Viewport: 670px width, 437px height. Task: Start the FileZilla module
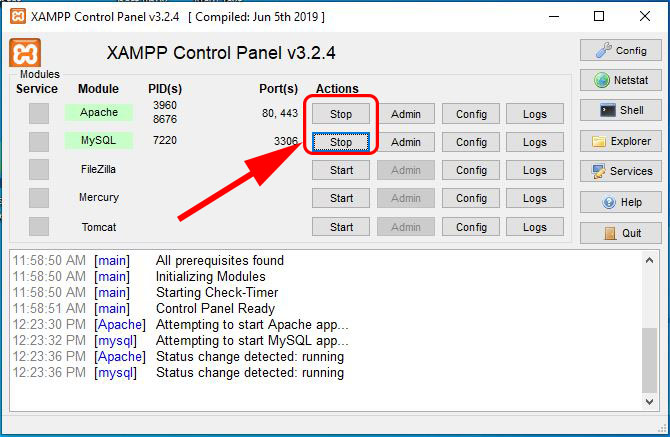tap(341, 170)
